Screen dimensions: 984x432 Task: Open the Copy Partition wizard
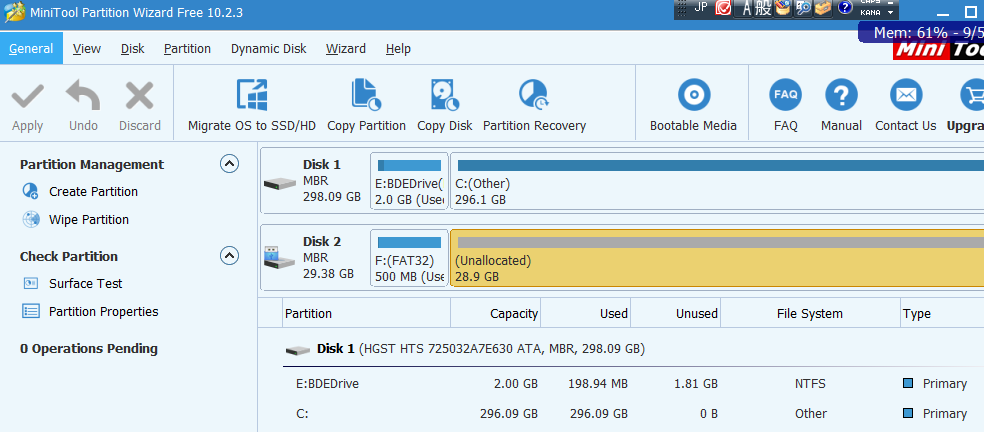pyautogui.click(x=366, y=95)
